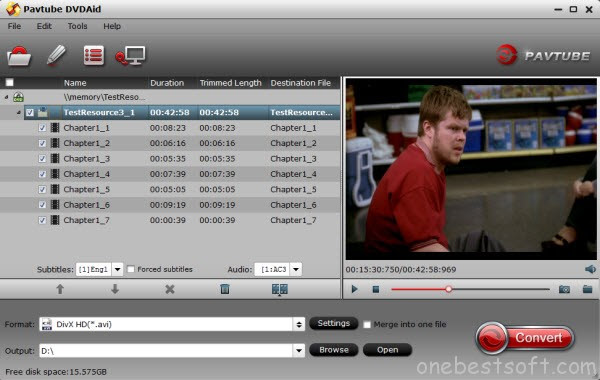Click the Load DVD disc icon
This screenshot has height=380, width=600.
(19, 56)
